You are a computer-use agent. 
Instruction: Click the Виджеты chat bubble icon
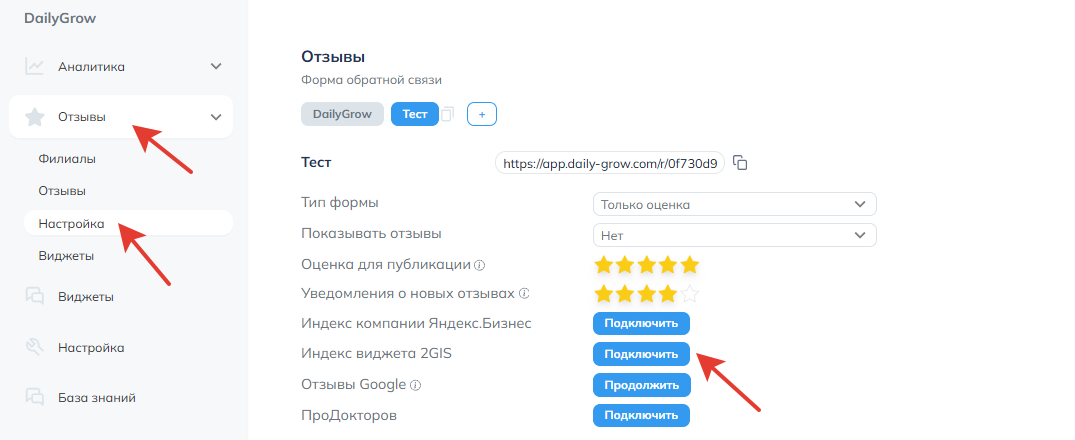coord(34,297)
